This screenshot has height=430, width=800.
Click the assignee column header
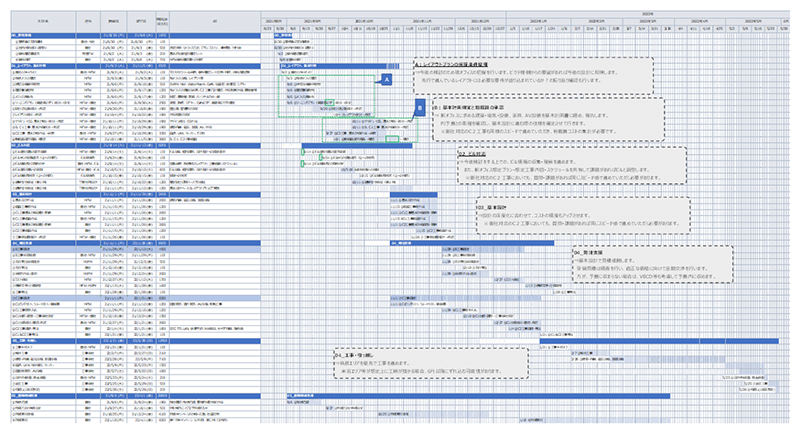coord(83,19)
